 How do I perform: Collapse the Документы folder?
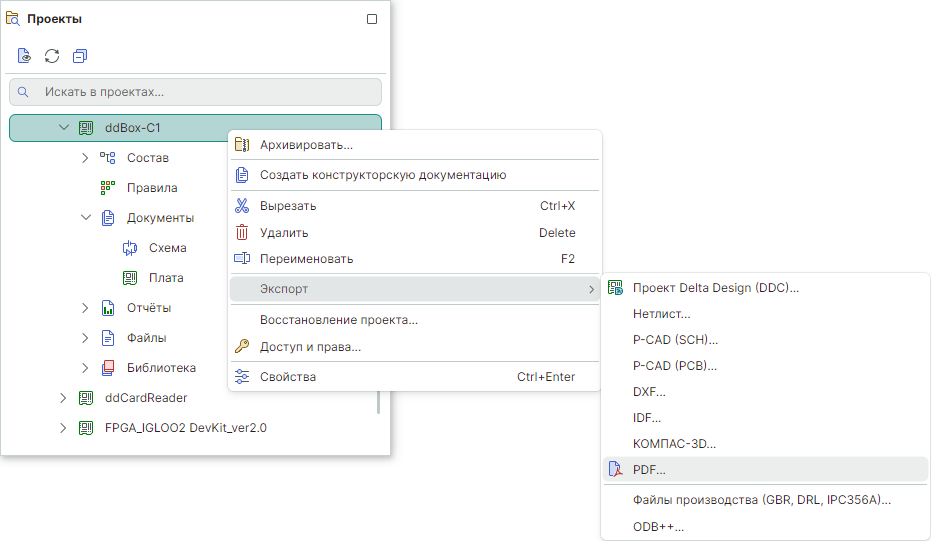(x=86, y=218)
